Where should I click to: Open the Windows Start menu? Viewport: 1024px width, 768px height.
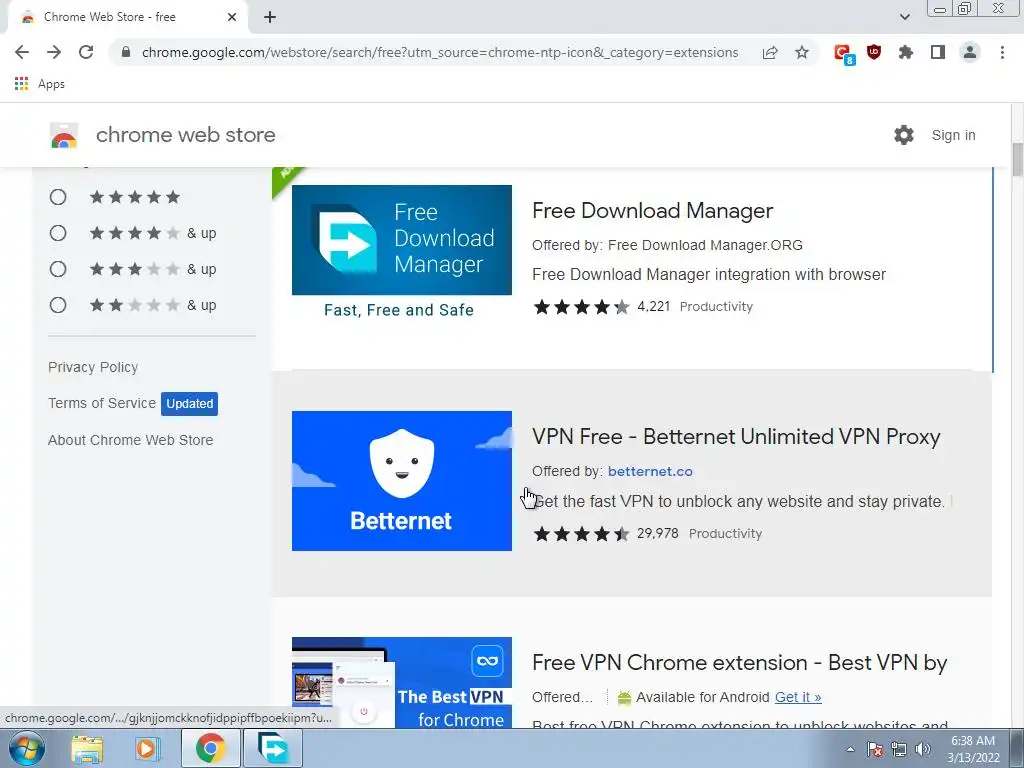pos(27,748)
